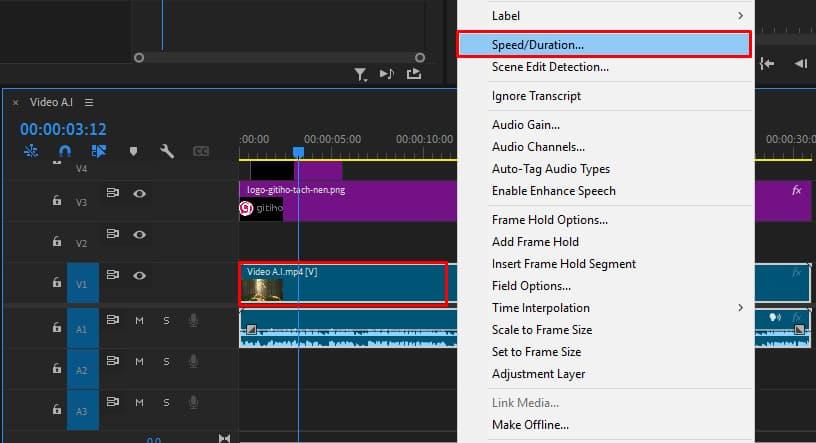Step back one frame button
Image resolution: width=816 pixels, height=443 pixels.
pos(800,64)
